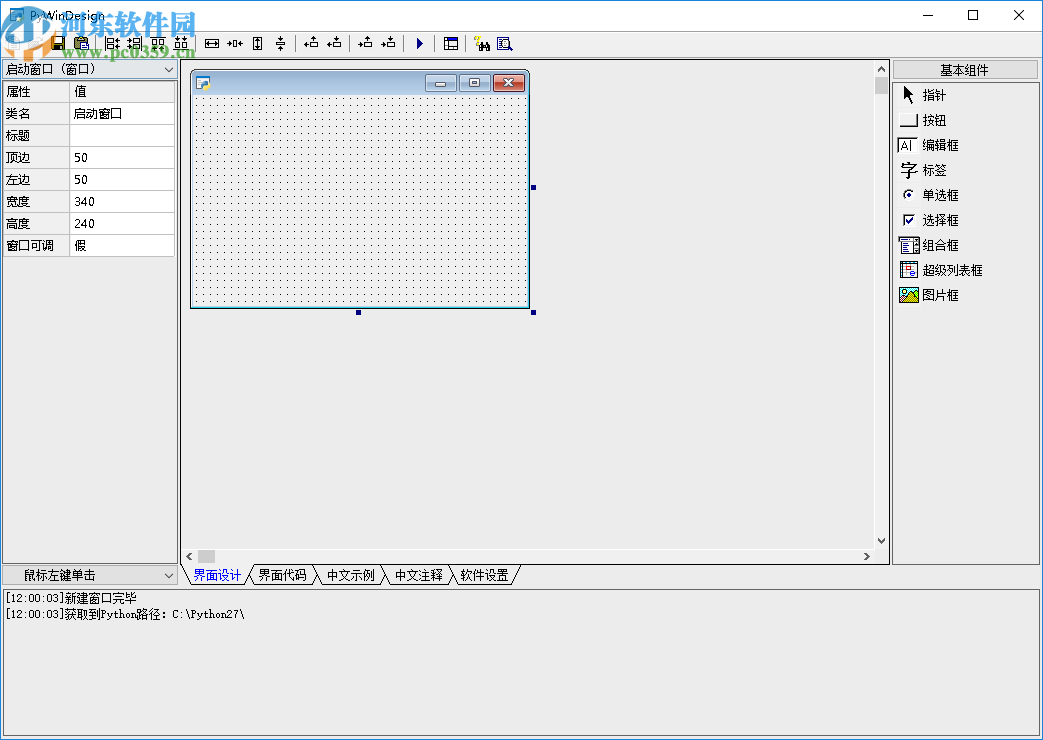
Task: Select the 标签 label component
Action: [923, 170]
